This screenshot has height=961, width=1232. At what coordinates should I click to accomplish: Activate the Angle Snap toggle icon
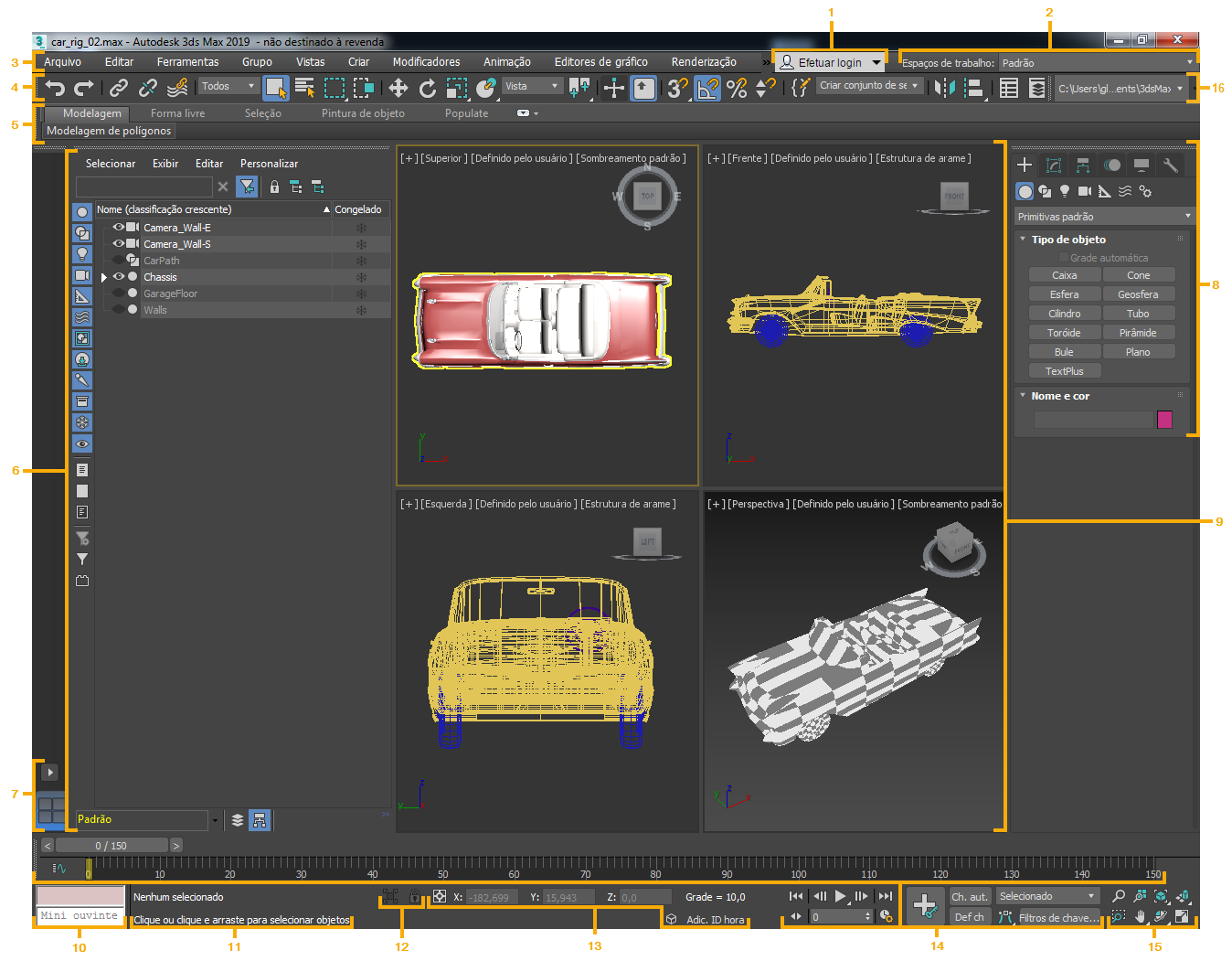706,88
